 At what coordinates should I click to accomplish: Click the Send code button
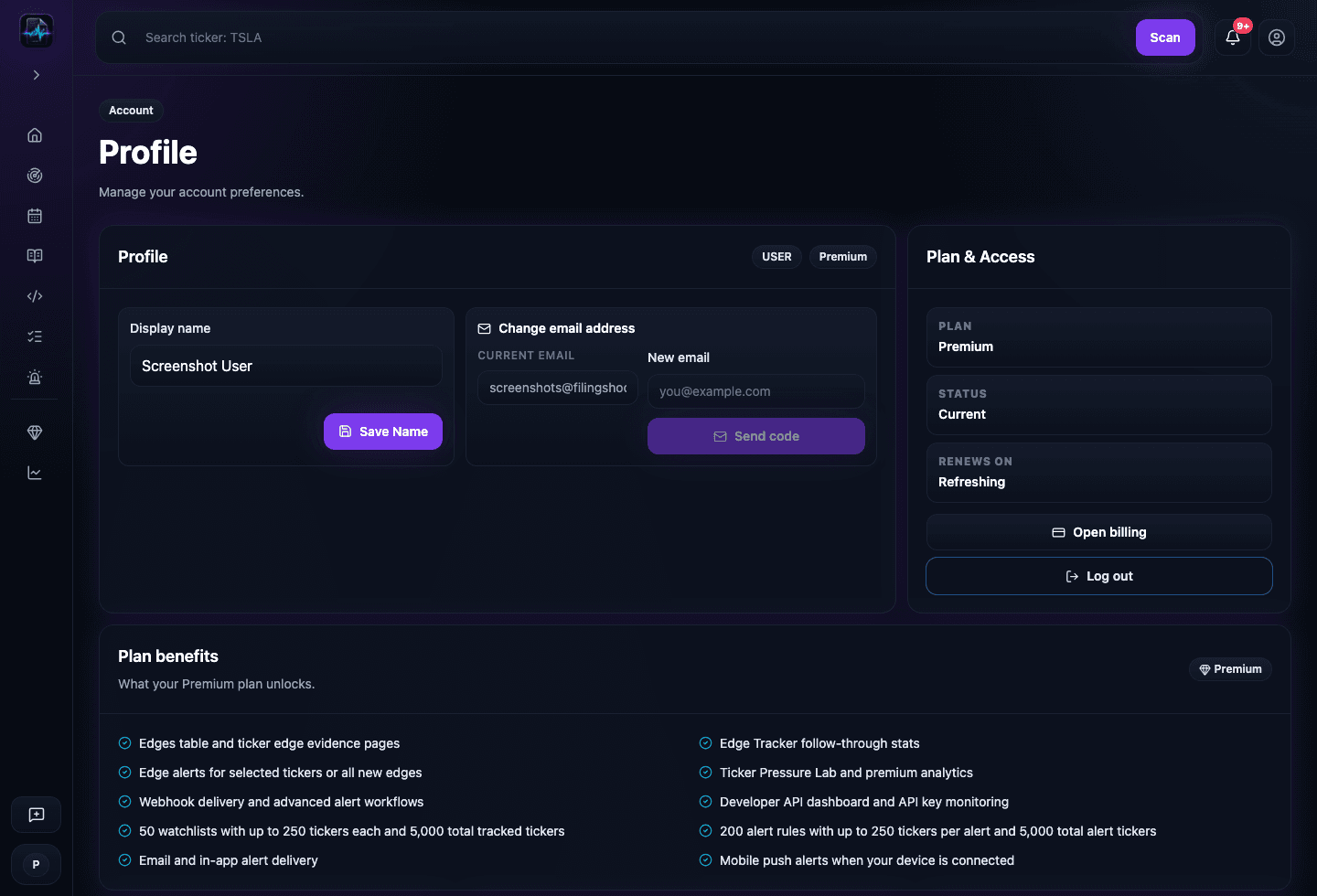(x=756, y=436)
